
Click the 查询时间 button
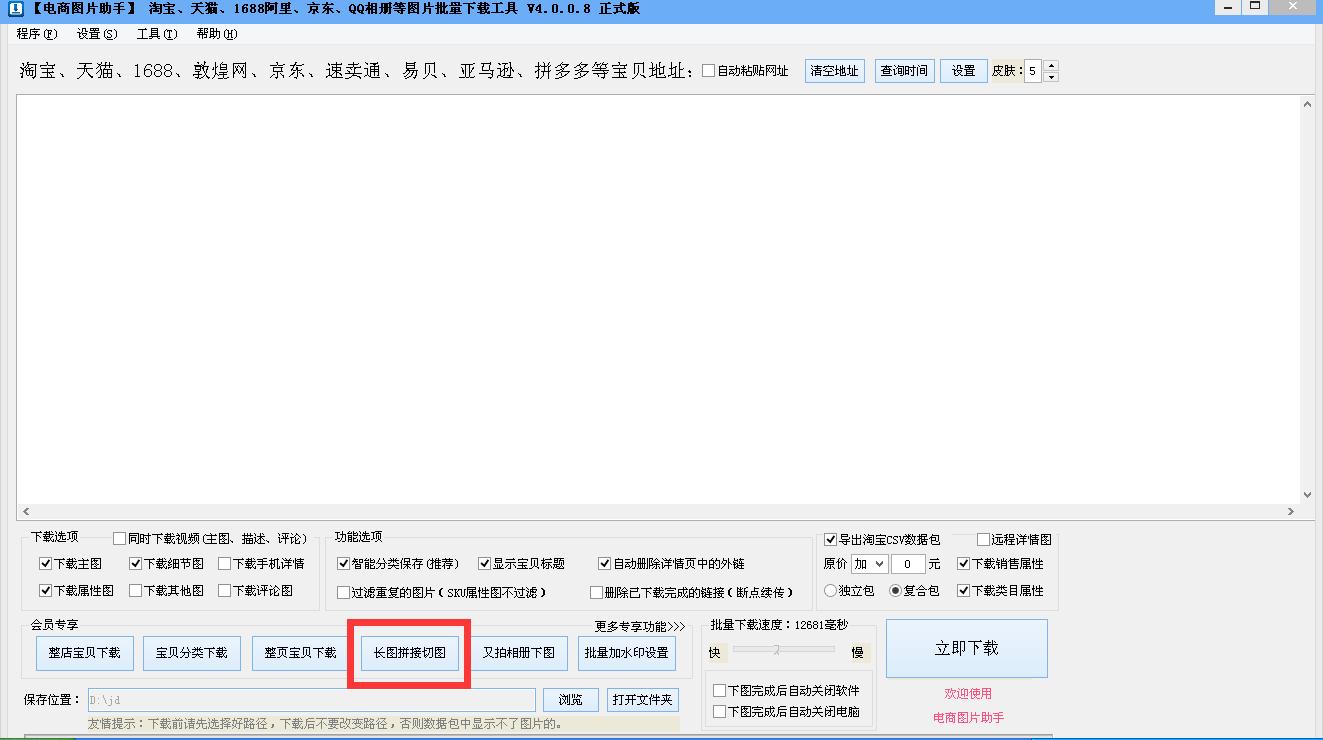tap(903, 70)
